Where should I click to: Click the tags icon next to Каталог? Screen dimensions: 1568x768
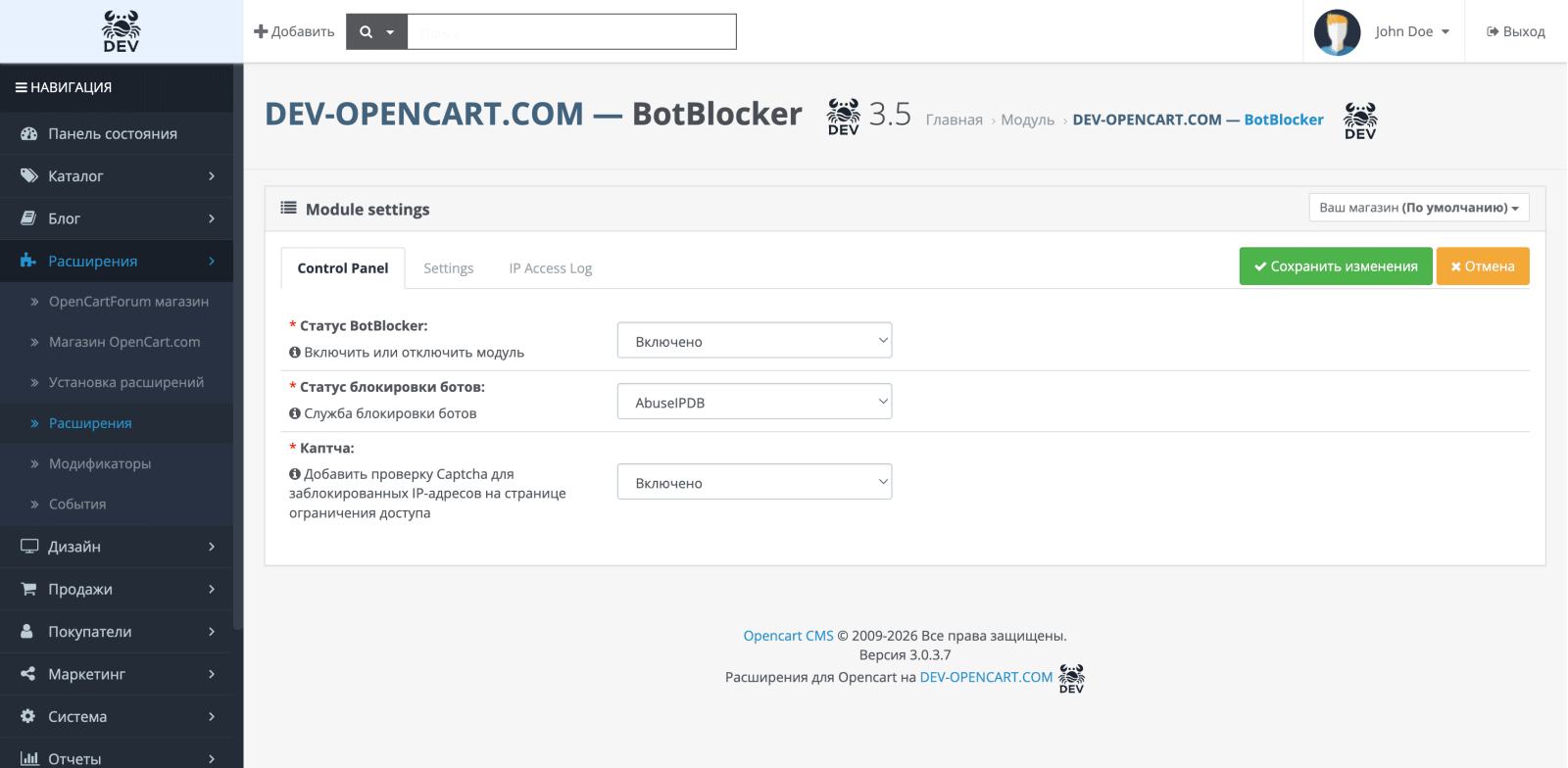click(28, 176)
